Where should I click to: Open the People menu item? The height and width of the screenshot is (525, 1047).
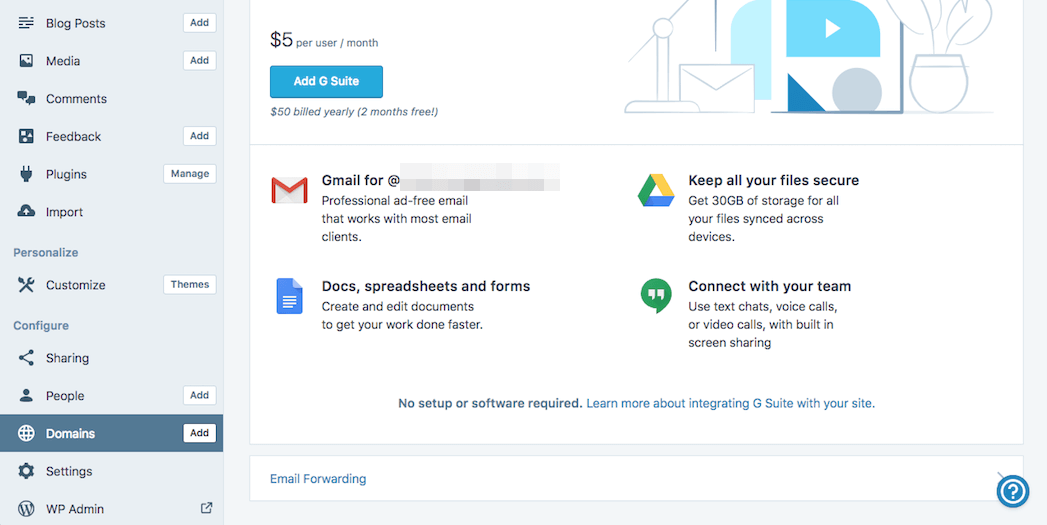[x=65, y=396]
